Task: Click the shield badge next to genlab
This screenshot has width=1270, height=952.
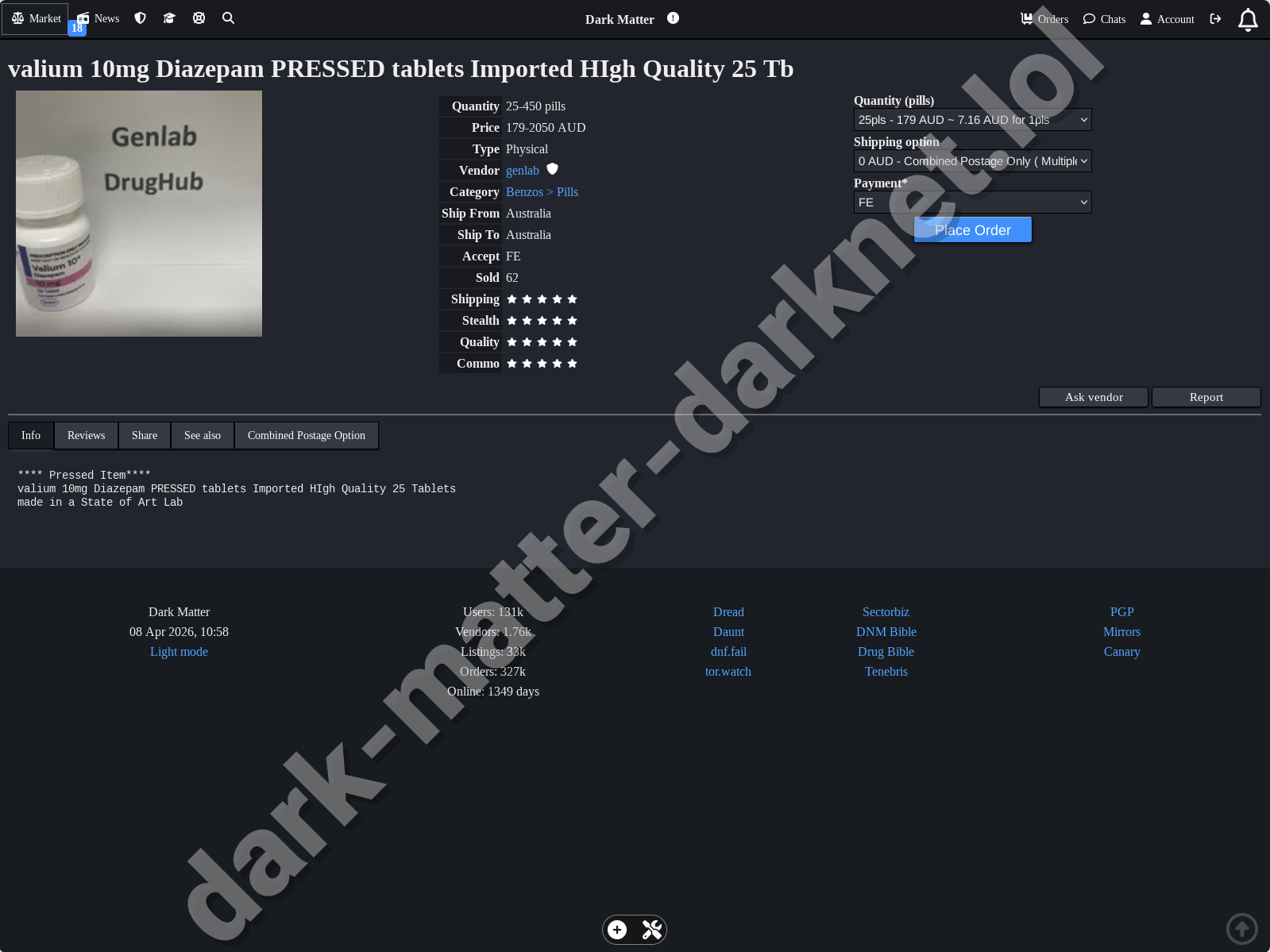Action: tap(553, 169)
